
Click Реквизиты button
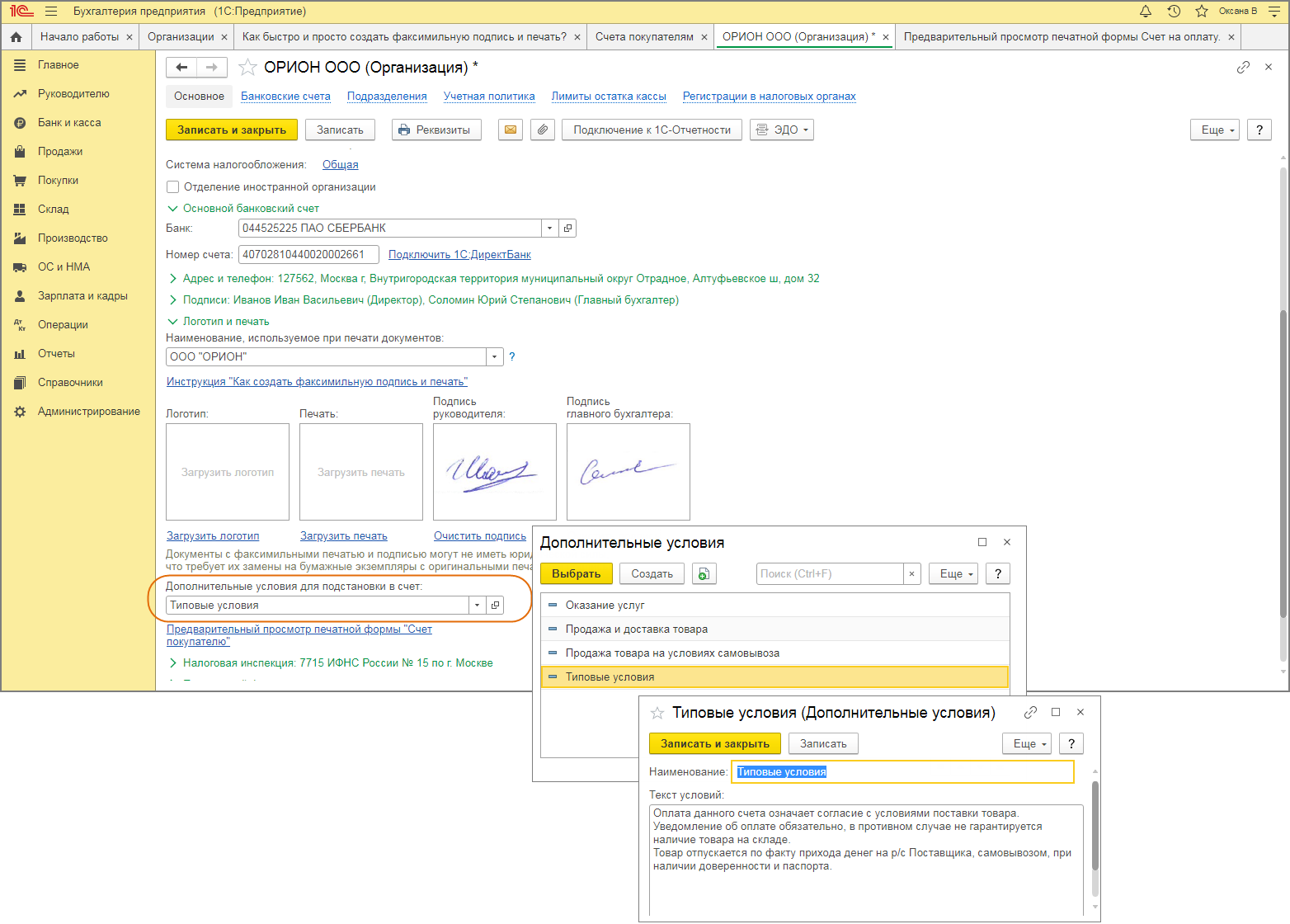coord(436,130)
